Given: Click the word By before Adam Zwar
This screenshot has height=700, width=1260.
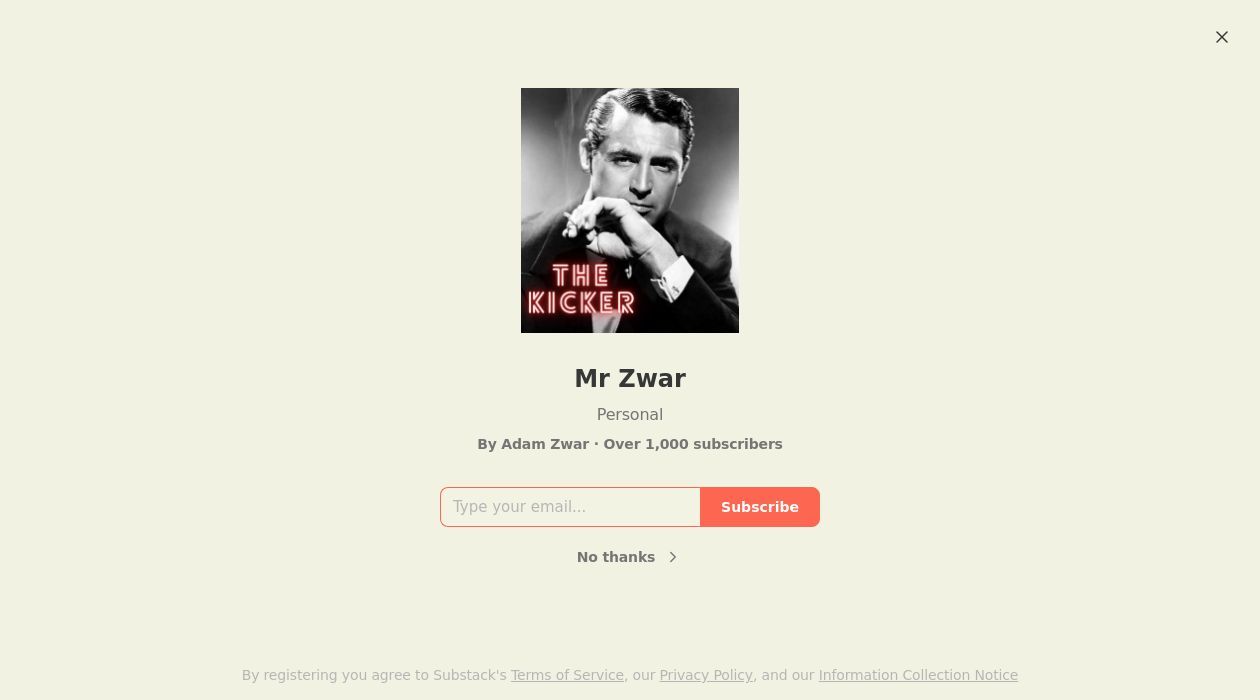Looking at the screenshot, I should point(487,444).
